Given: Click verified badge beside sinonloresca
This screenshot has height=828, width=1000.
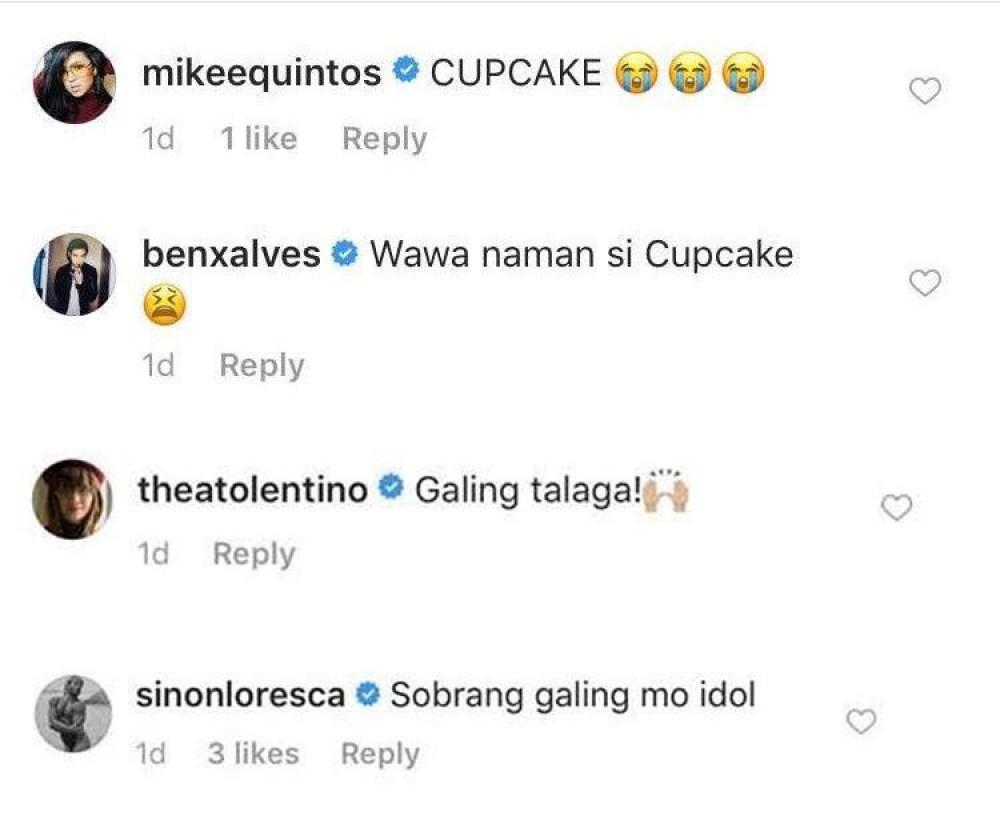Looking at the screenshot, I should pos(367,694).
